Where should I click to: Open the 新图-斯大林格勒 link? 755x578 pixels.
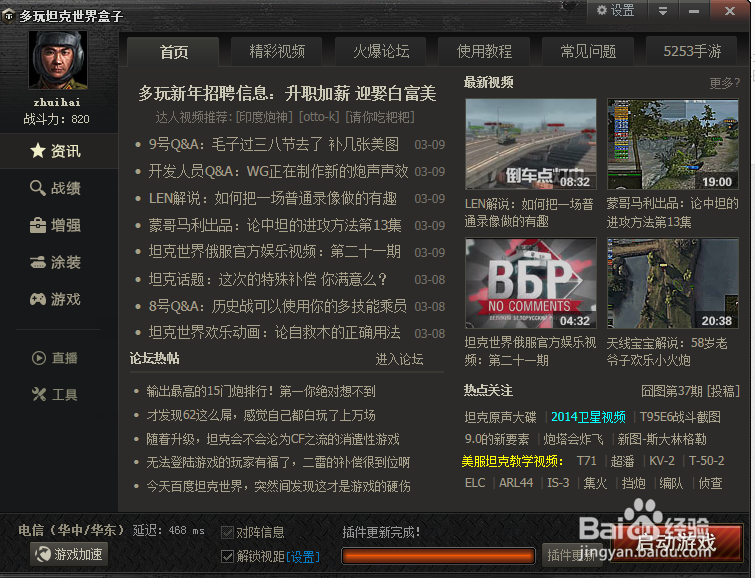click(x=662, y=439)
